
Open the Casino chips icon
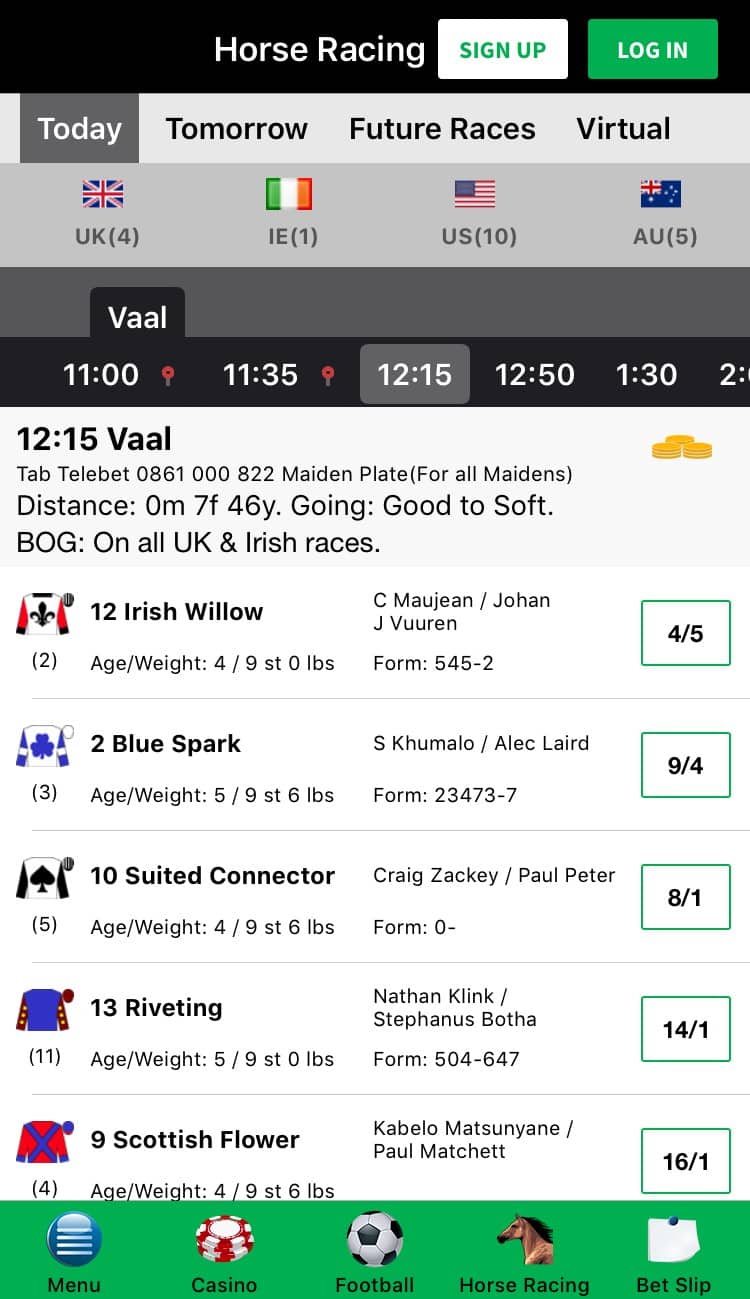pos(224,1240)
